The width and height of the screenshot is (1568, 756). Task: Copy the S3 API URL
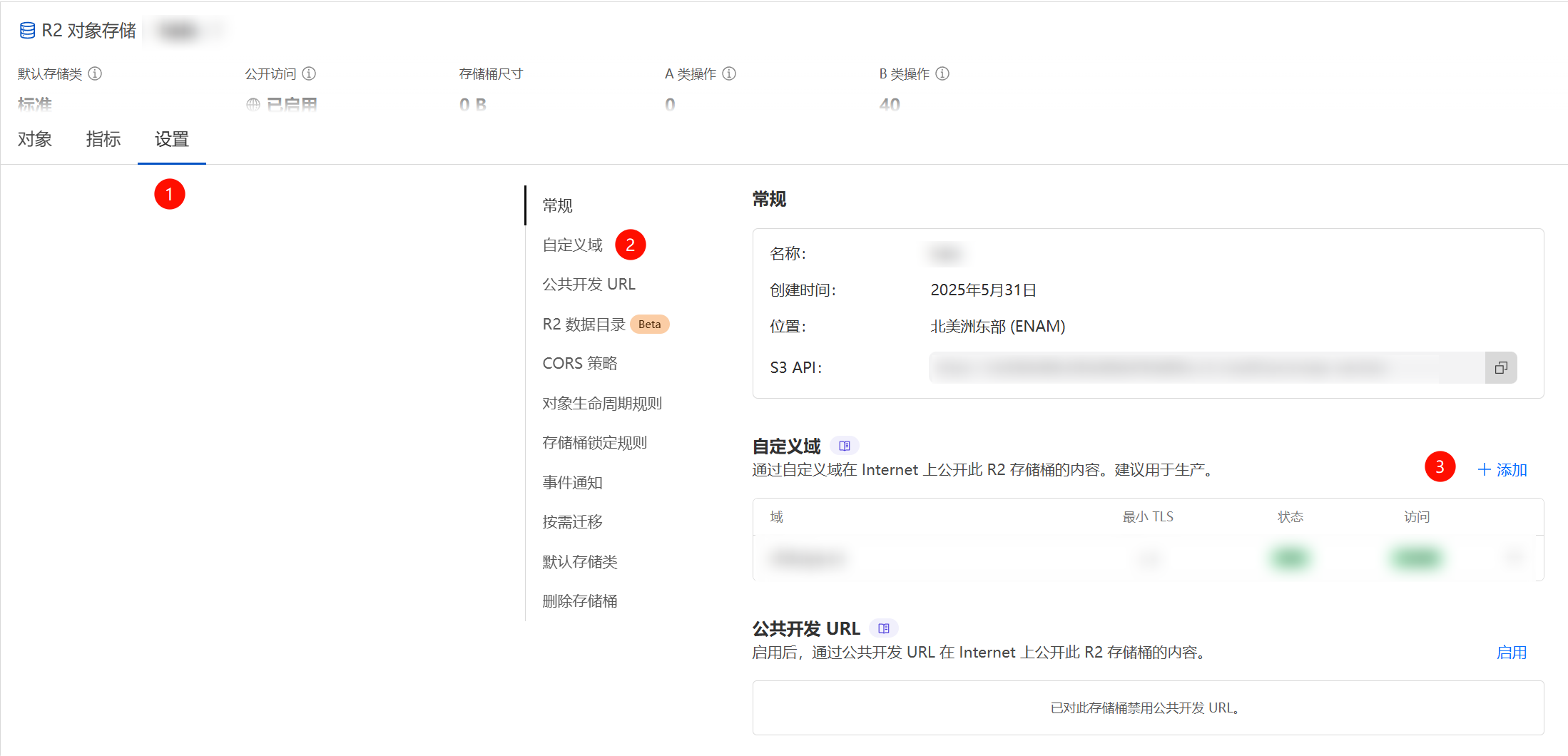(x=1501, y=367)
